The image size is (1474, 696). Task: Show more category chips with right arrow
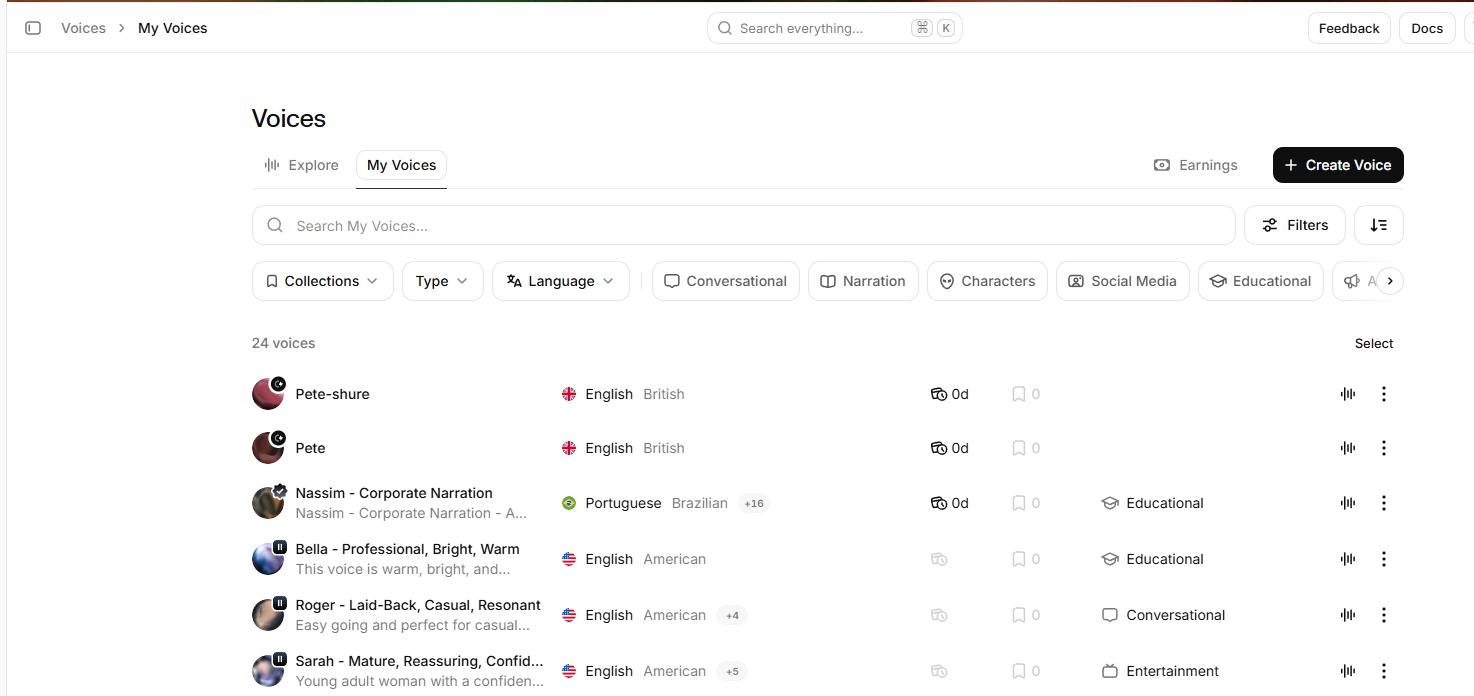(1390, 281)
